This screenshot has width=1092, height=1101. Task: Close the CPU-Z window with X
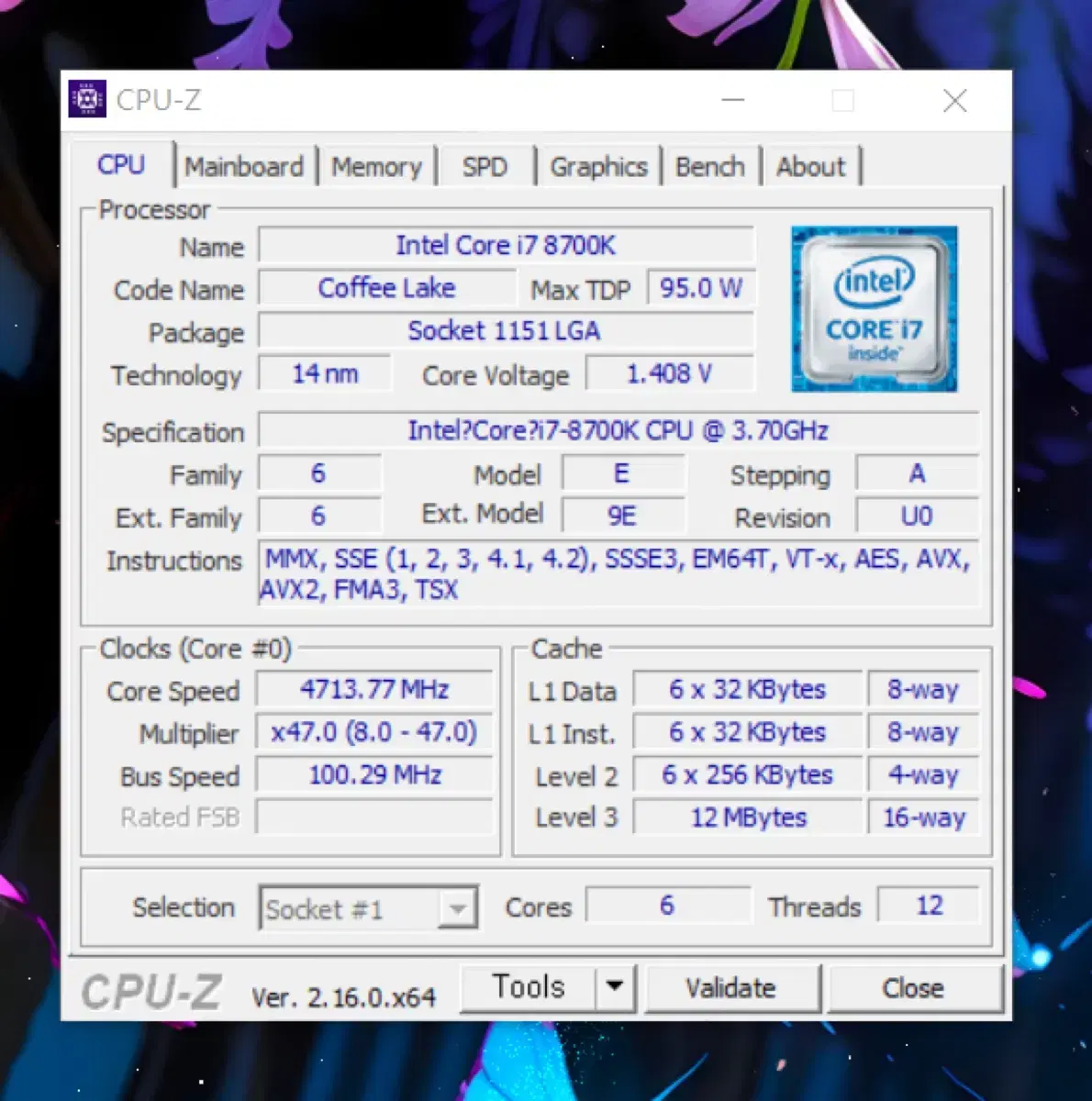click(955, 100)
